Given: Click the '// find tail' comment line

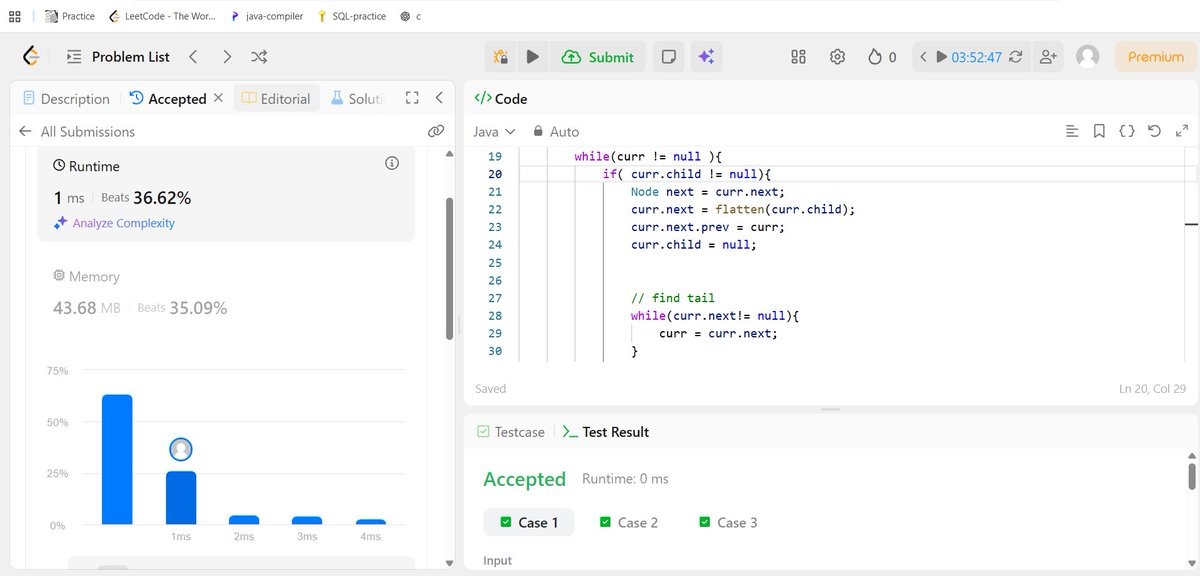Looking at the screenshot, I should [x=672, y=298].
